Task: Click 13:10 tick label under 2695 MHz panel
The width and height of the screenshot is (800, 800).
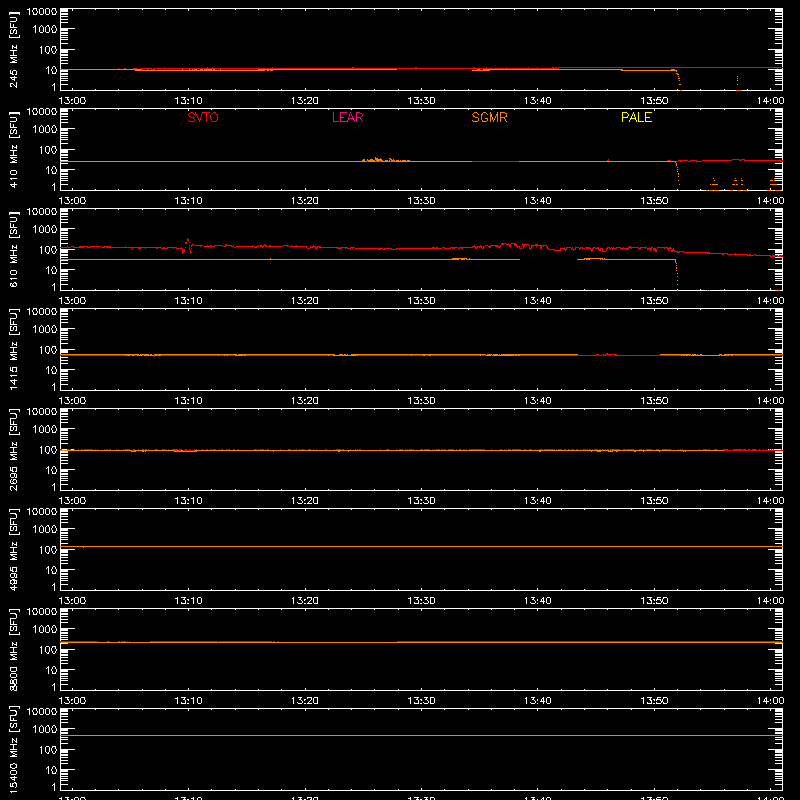Action: tap(188, 501)
